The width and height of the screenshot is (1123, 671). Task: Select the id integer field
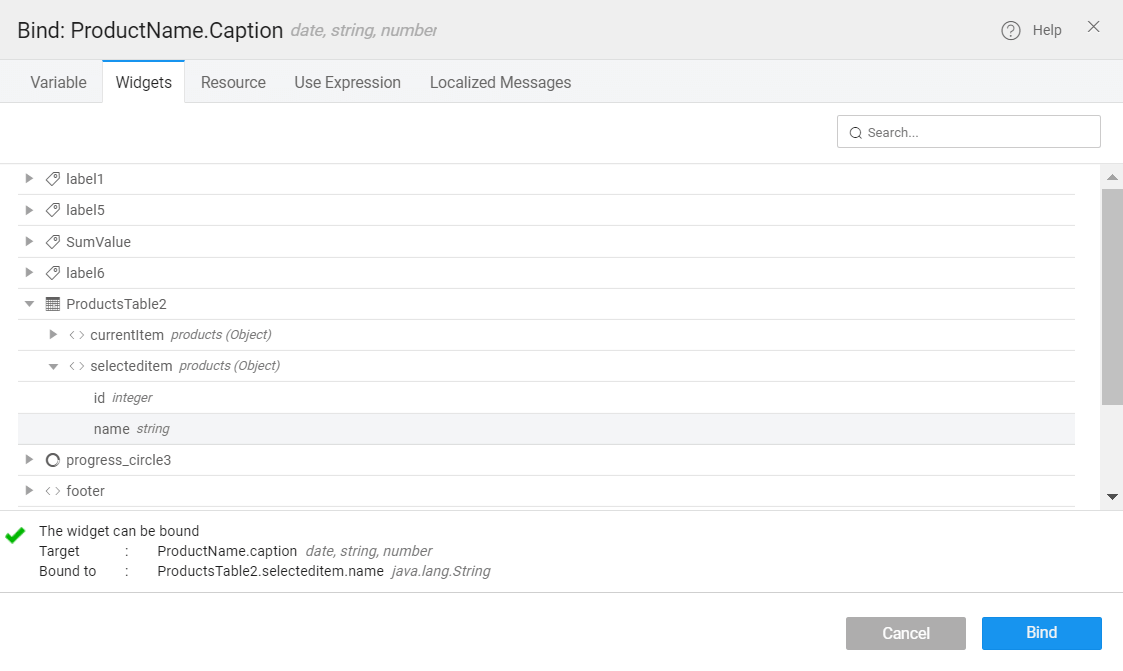[99, 398]
